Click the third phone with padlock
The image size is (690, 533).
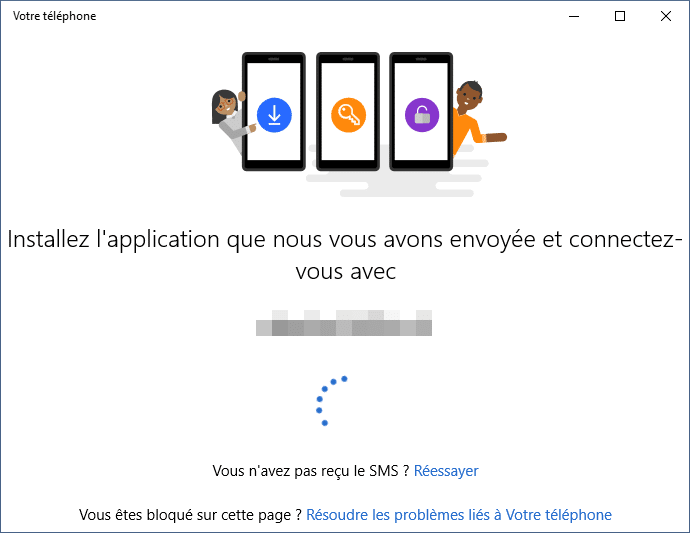coord(421,111)
